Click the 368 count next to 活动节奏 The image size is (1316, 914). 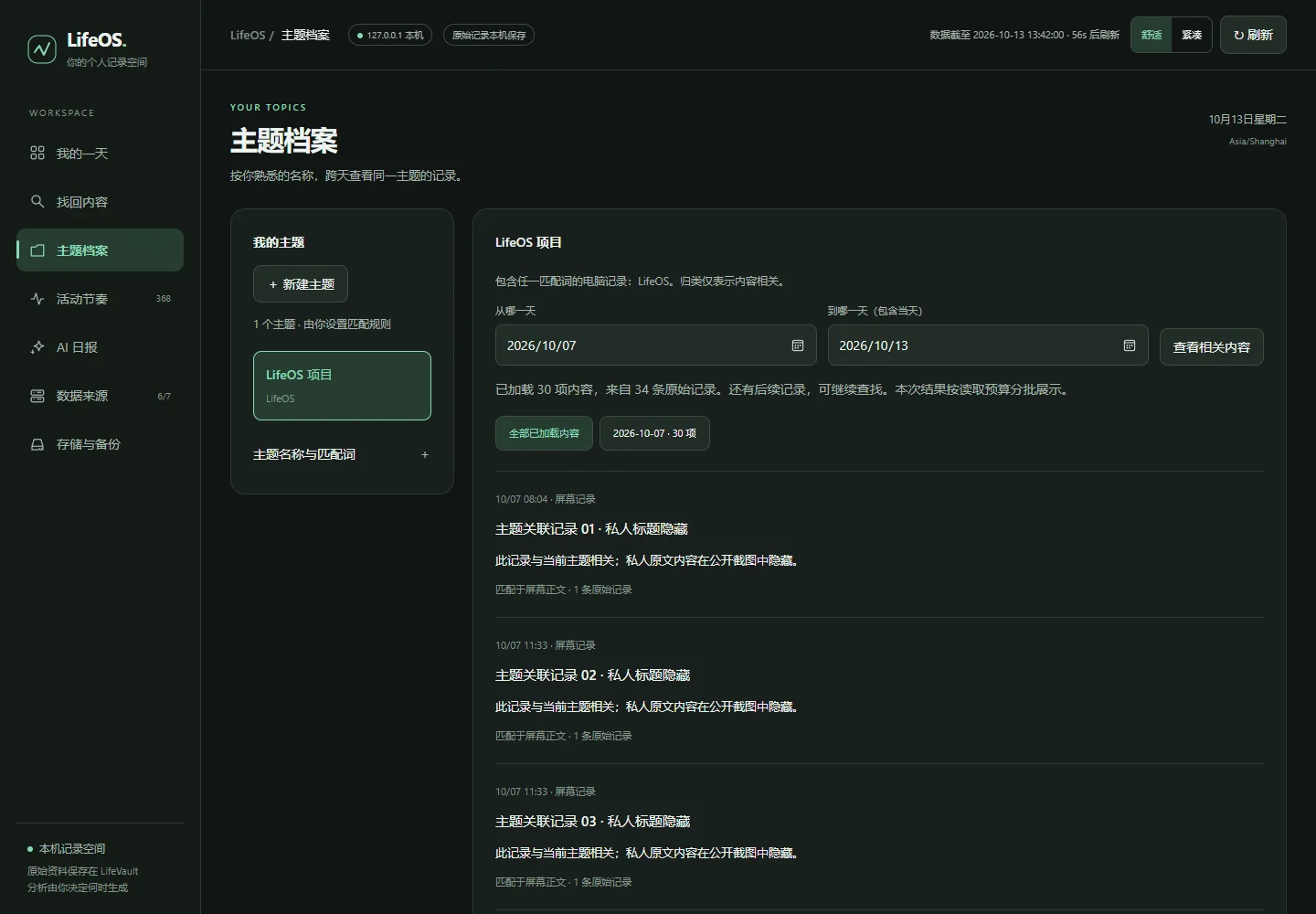point(164,299)
